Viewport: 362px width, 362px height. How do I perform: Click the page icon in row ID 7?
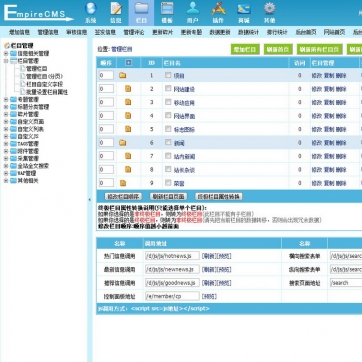pyautogui.click(x=128, y=156)
